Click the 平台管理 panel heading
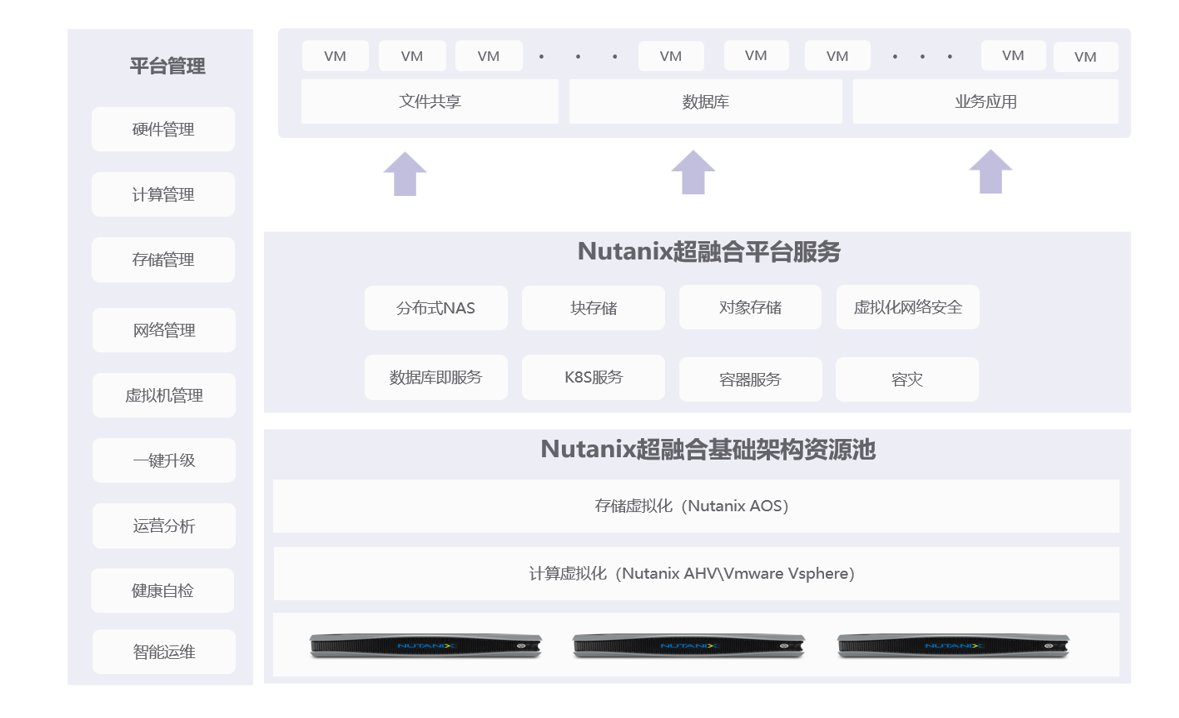The height and width of the screenshot is (718, 1179). [167, 66]
